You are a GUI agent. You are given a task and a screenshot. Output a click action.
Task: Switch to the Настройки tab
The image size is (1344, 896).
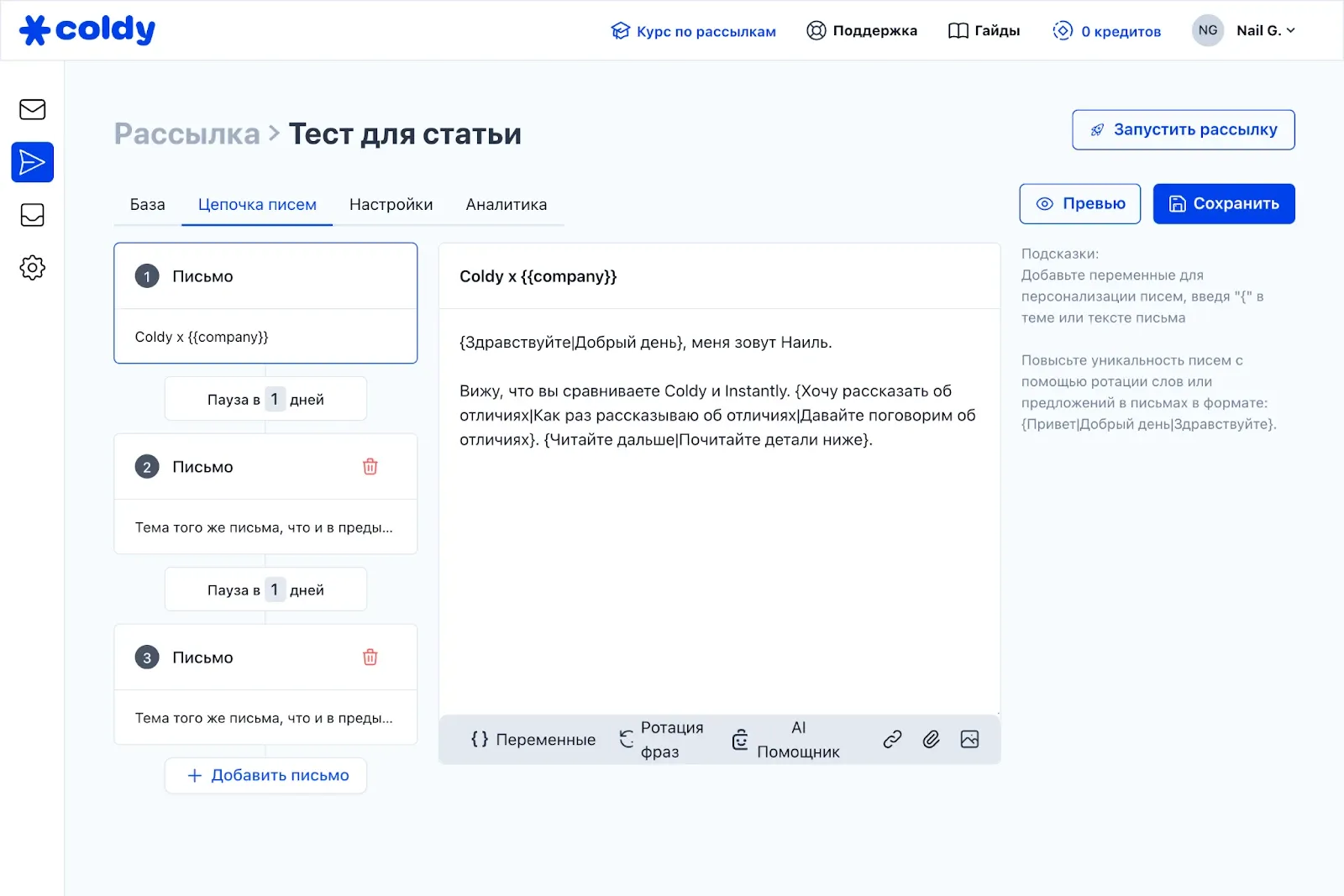tap(391, 205)
